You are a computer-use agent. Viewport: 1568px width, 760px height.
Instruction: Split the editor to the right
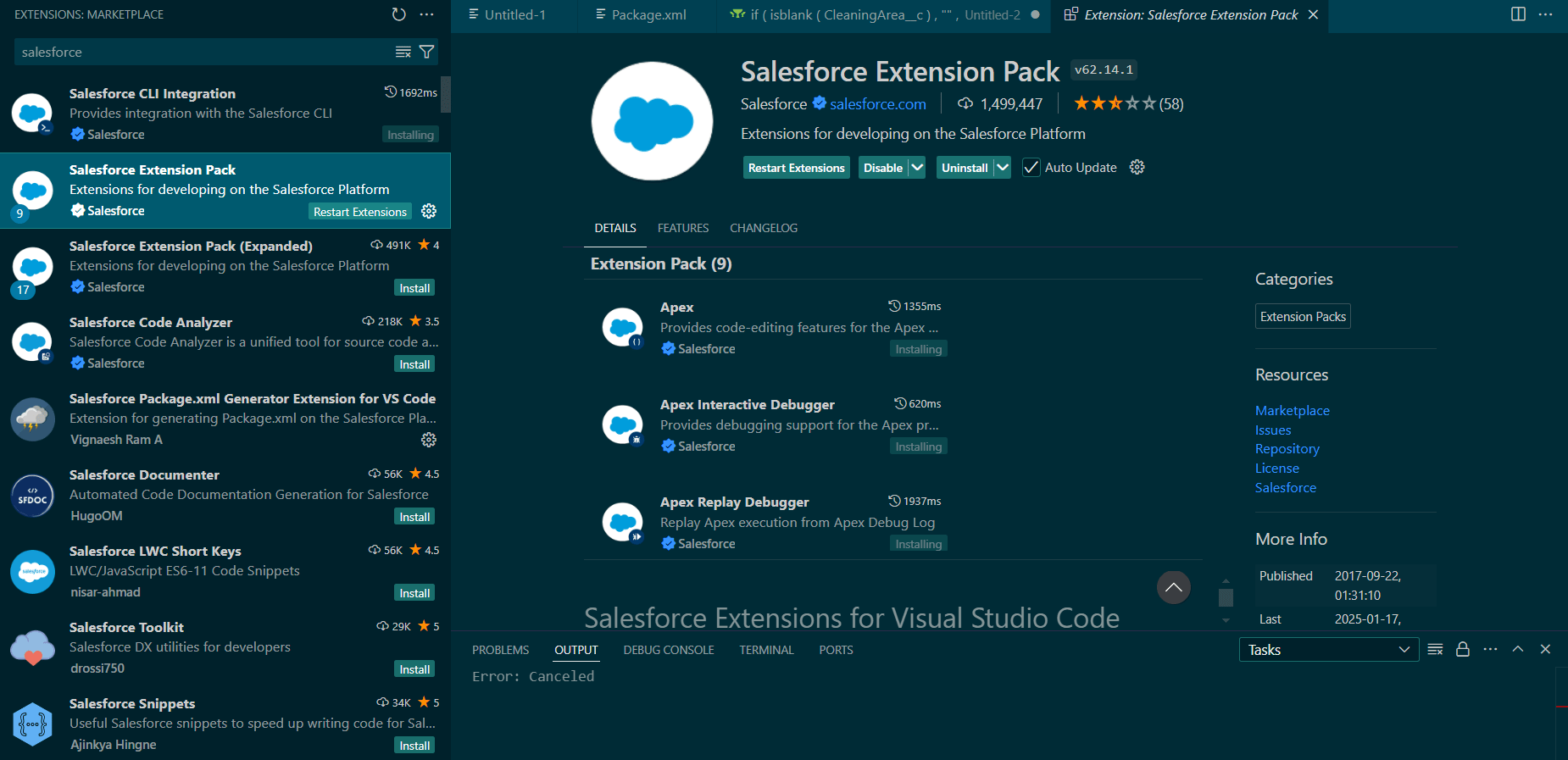pos(1518,14)
